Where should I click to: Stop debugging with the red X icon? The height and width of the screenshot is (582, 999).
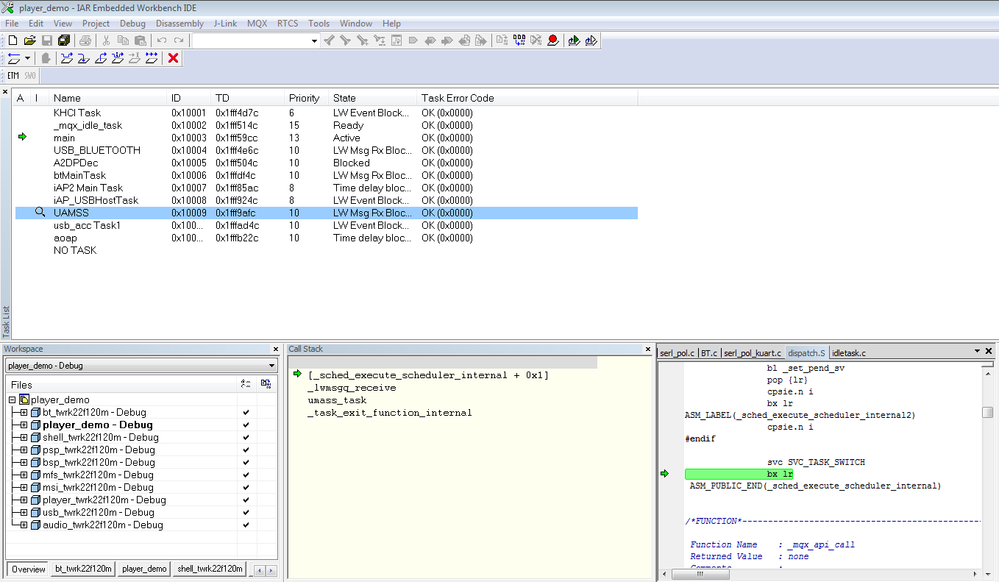(x=173, y=59)
